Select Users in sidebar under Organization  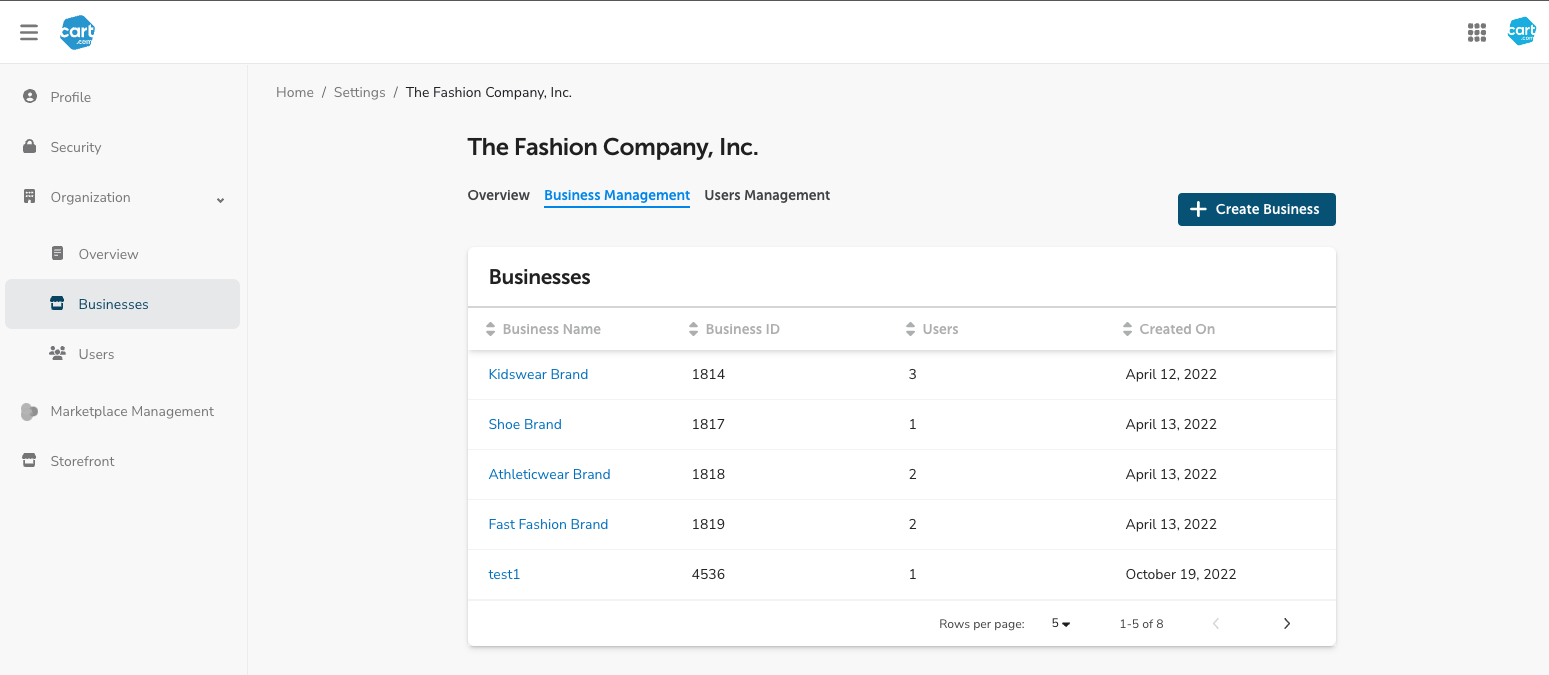(96, 354)
